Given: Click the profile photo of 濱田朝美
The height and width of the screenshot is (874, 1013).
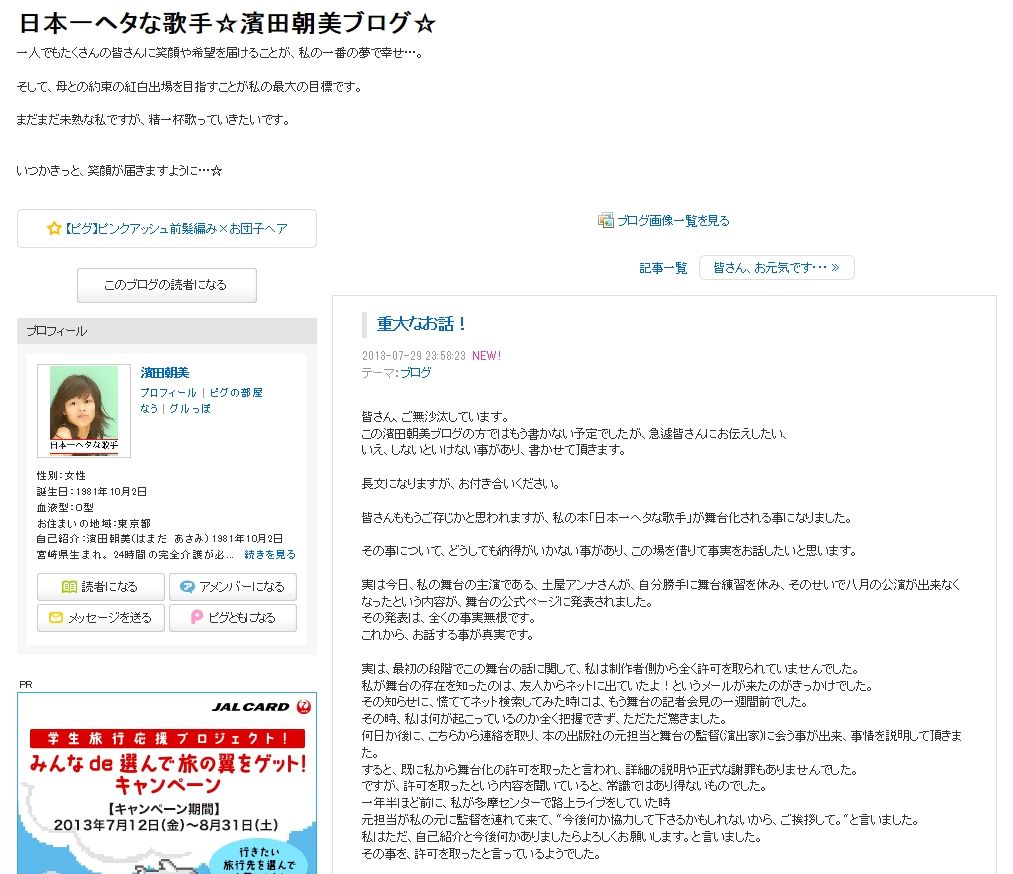Looking at the screenshot, I should pos(84,411).
